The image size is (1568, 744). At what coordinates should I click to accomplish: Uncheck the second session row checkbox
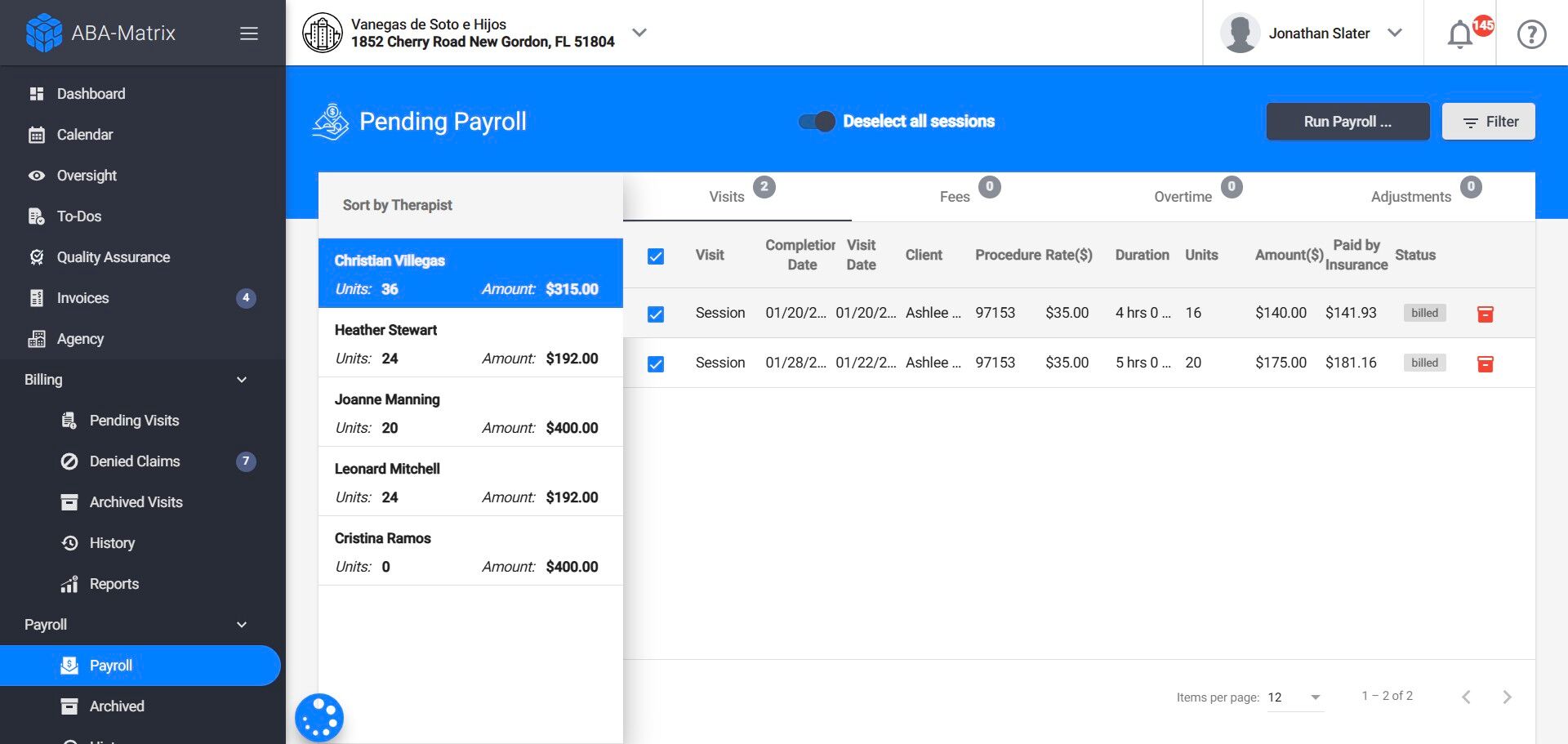(x=656, y=363)
